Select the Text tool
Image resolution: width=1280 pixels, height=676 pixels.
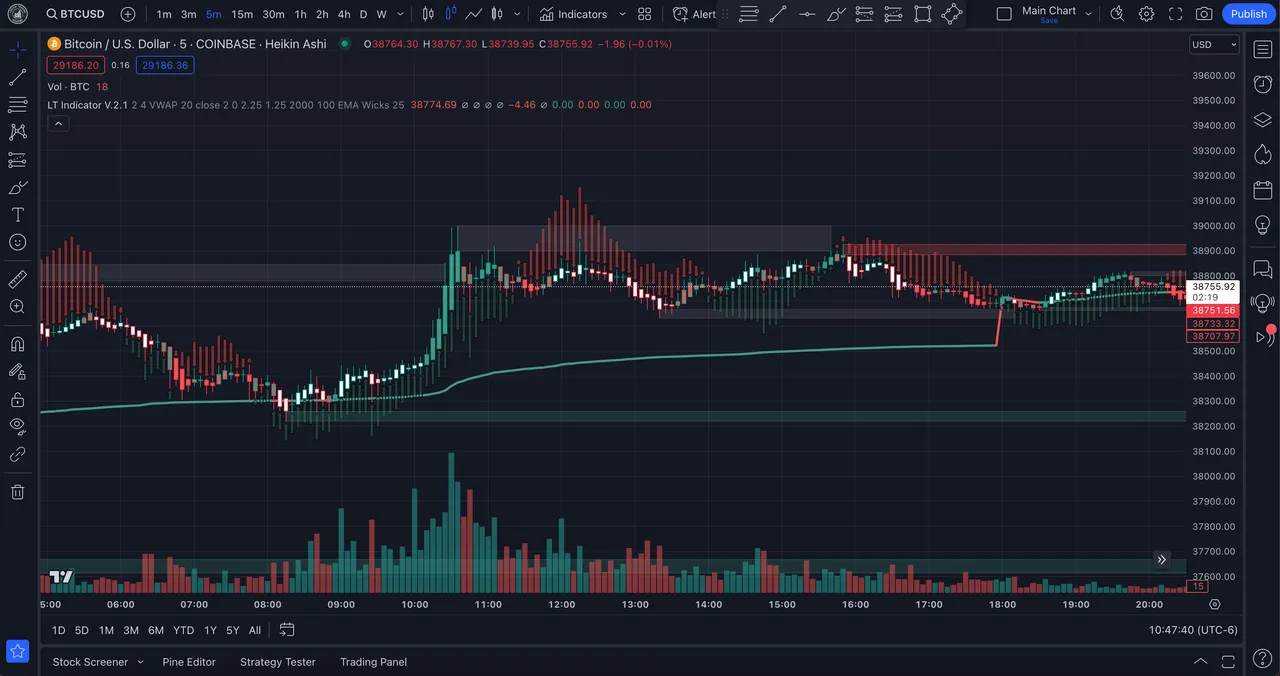point(18,215)
